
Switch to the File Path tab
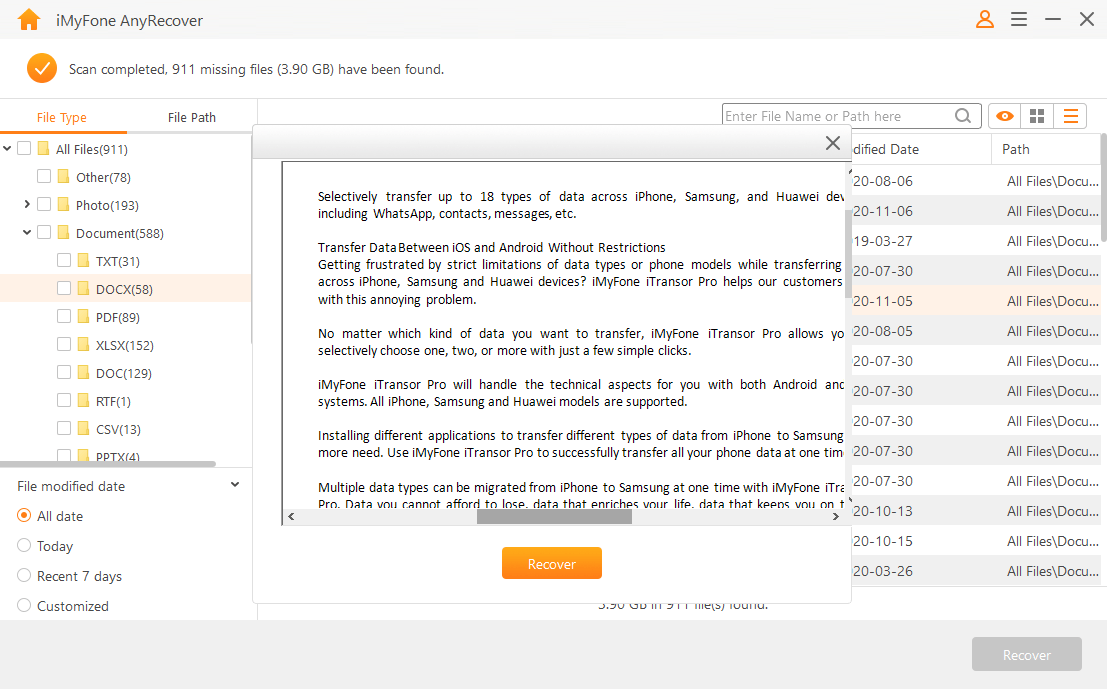(x=191, y=116)
